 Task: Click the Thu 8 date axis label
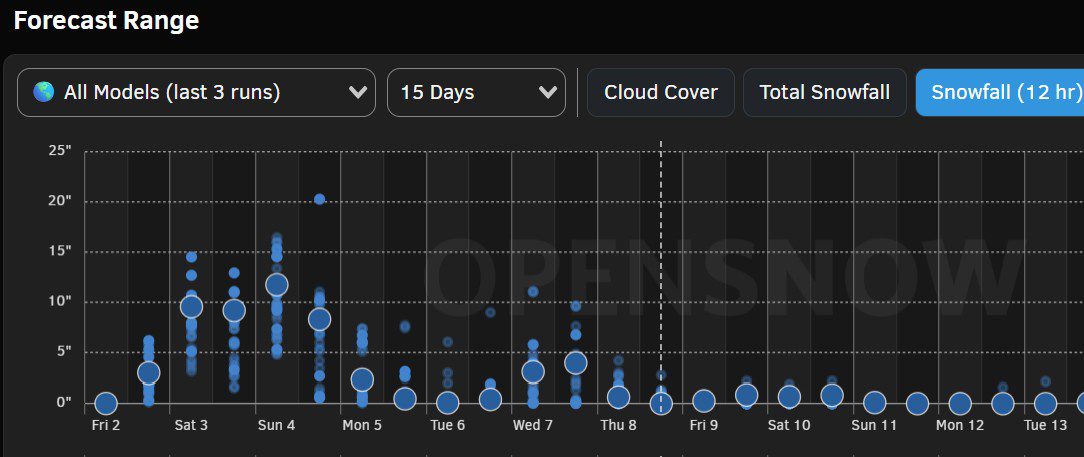pyautogui.click(x=618, y=425)
